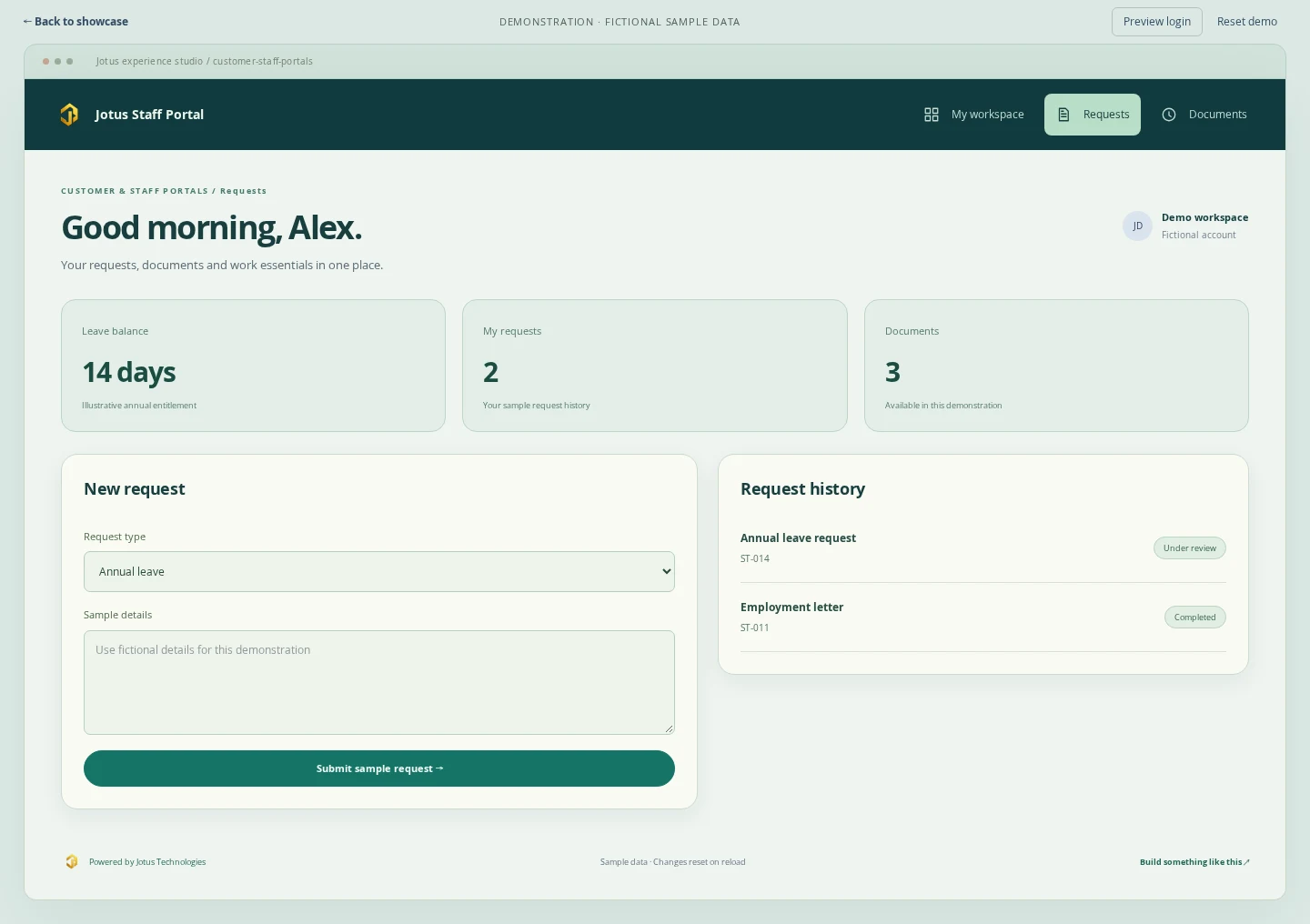Open the Request type dropdown
This screenshot has width=1310, height=924.
tap(379, 571)
